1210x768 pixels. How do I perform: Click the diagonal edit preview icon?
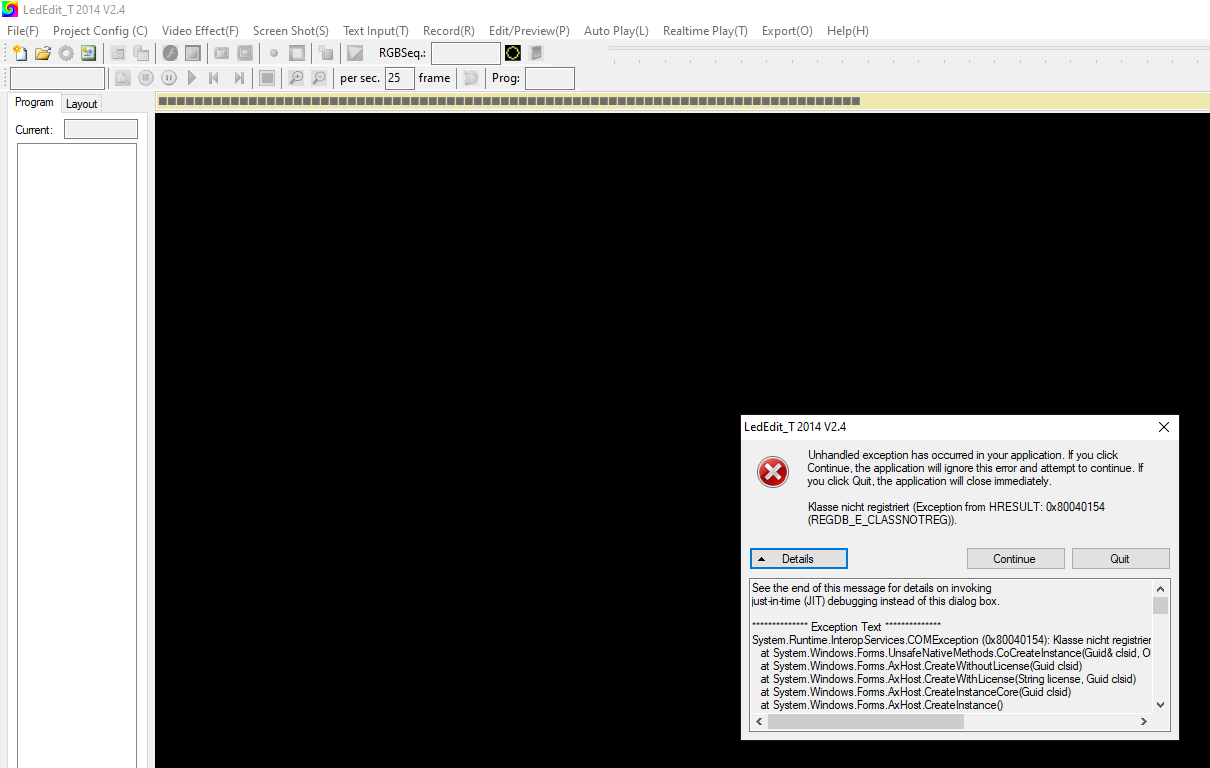(355, 53)
